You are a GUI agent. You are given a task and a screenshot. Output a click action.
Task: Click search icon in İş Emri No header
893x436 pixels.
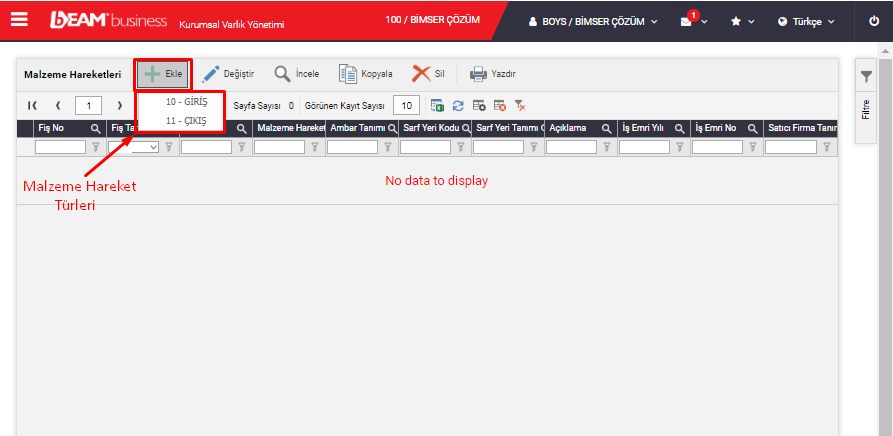click(752, 129)
